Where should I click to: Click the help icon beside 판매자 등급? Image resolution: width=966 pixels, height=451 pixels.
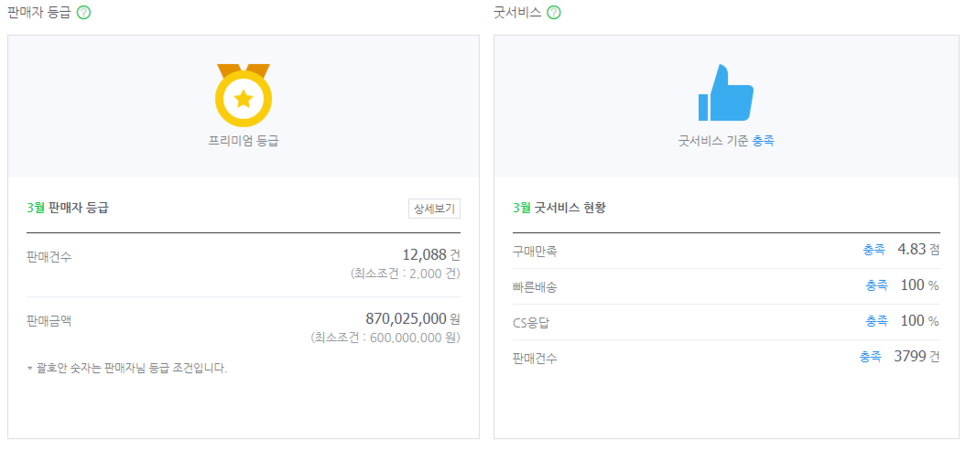pos(84,12)
